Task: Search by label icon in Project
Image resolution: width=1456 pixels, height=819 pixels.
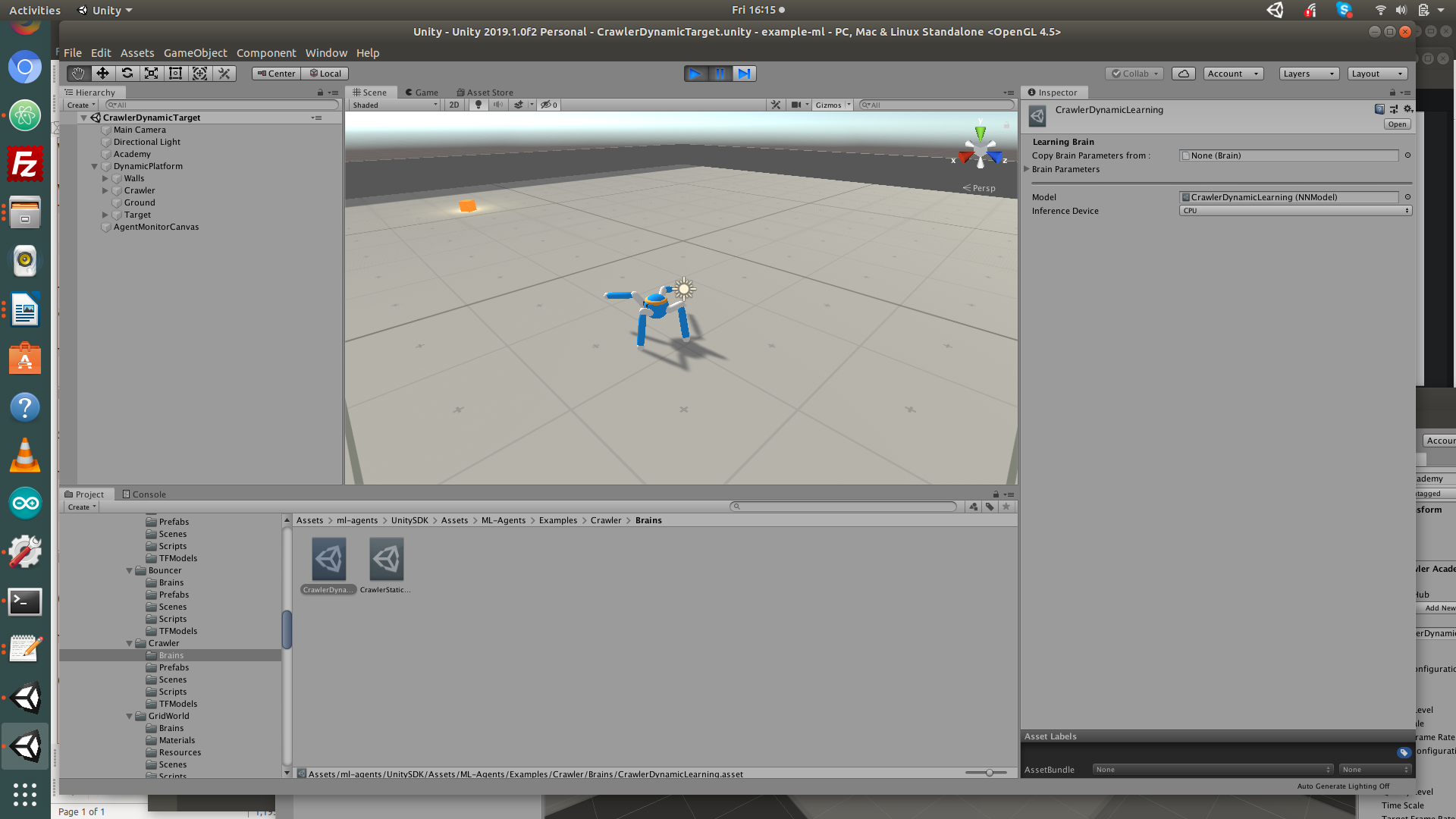Action: point(990,507)
